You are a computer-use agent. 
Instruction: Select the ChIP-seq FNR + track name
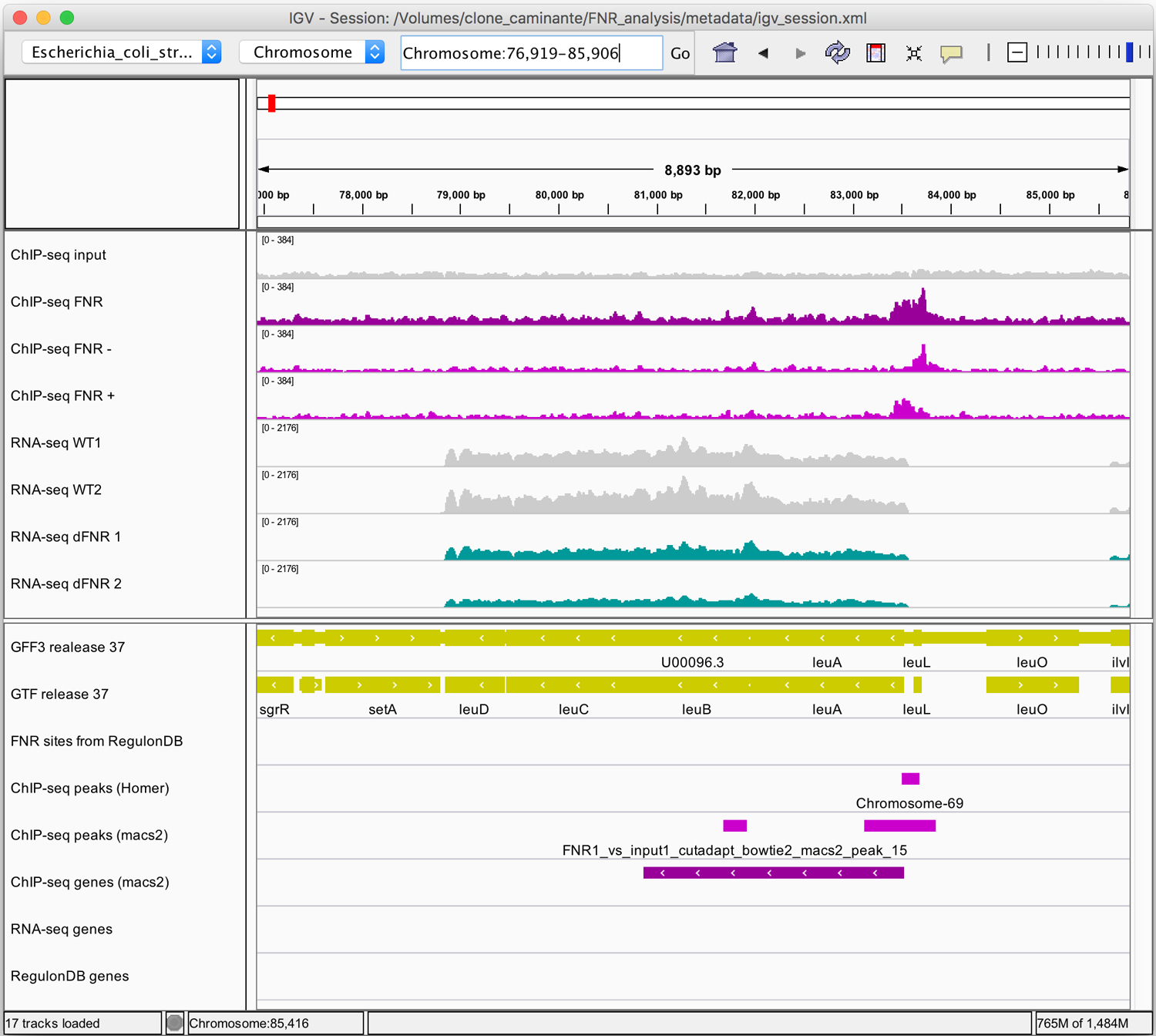pyautogui.click(x=62, y=396)
